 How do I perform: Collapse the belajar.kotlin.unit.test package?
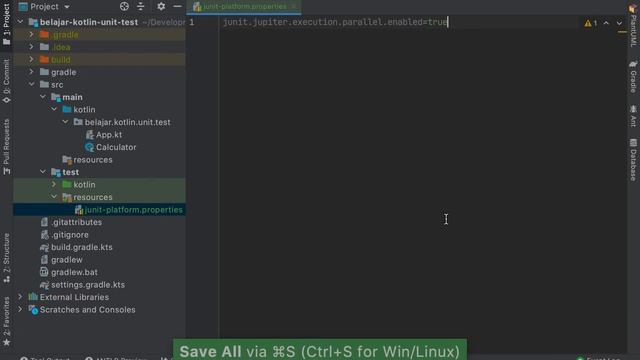tap(65, 122)
